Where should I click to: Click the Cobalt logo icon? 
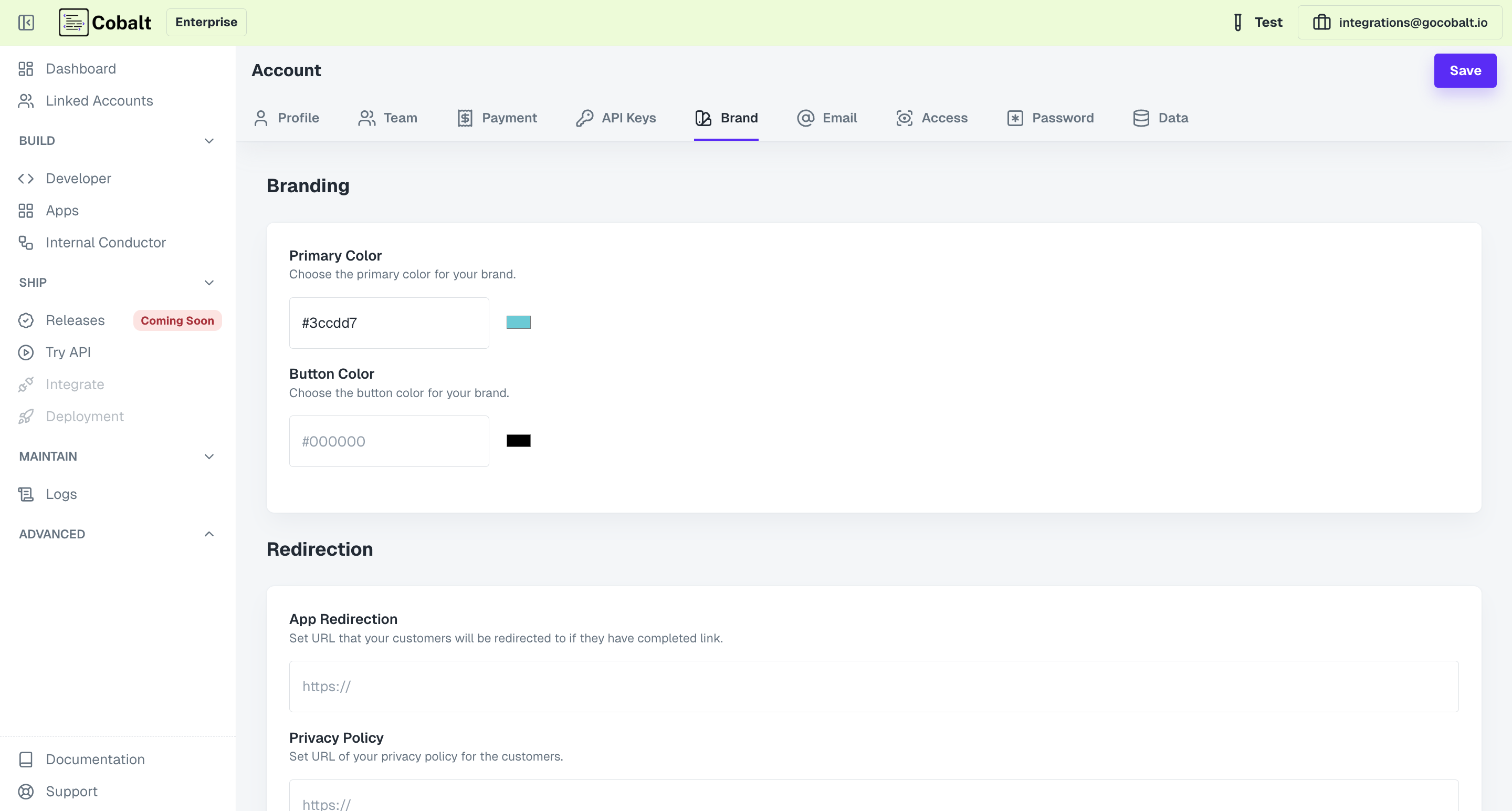coord(73,22)
